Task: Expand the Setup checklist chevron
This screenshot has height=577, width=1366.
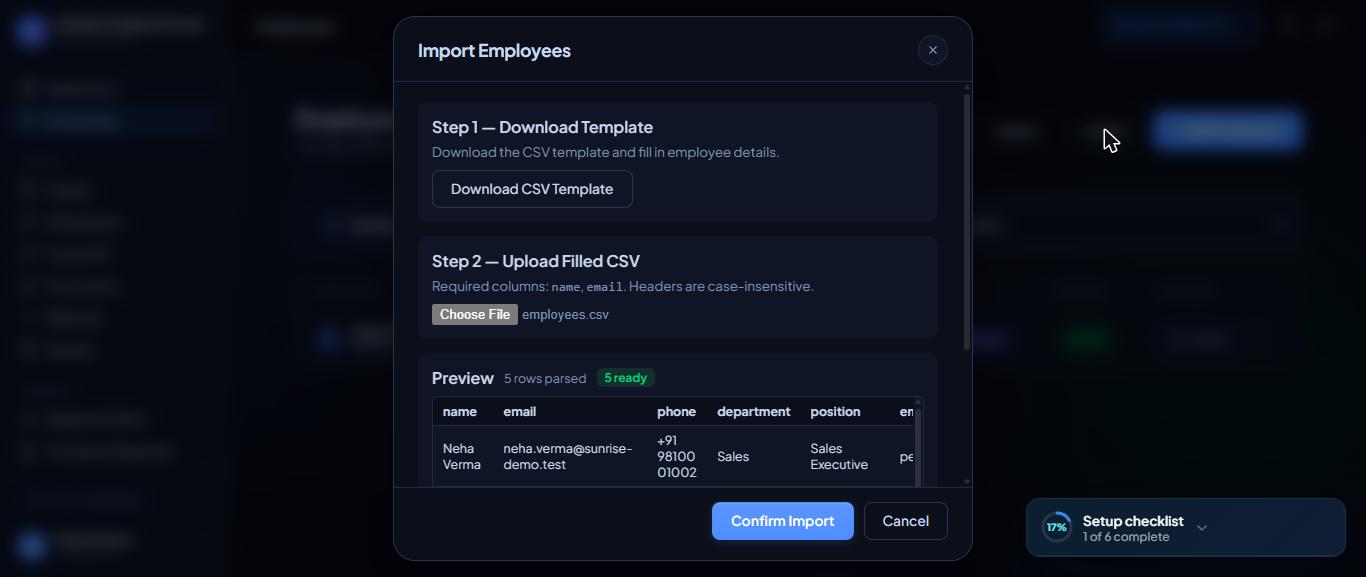Action: (1202, 528)
